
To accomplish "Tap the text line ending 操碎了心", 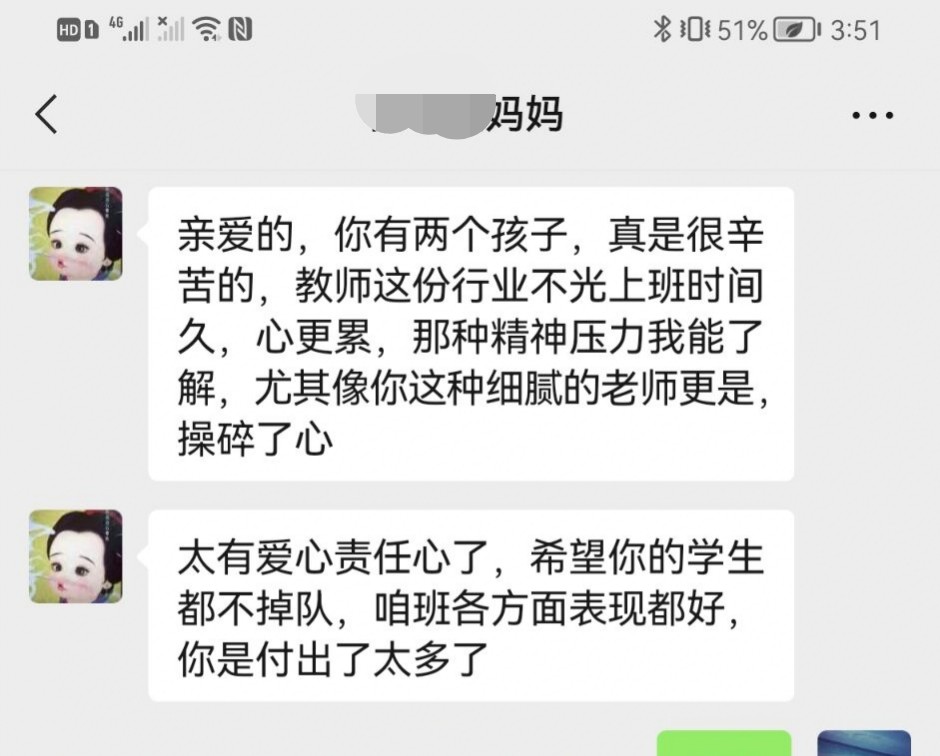I will pos(255,440).
